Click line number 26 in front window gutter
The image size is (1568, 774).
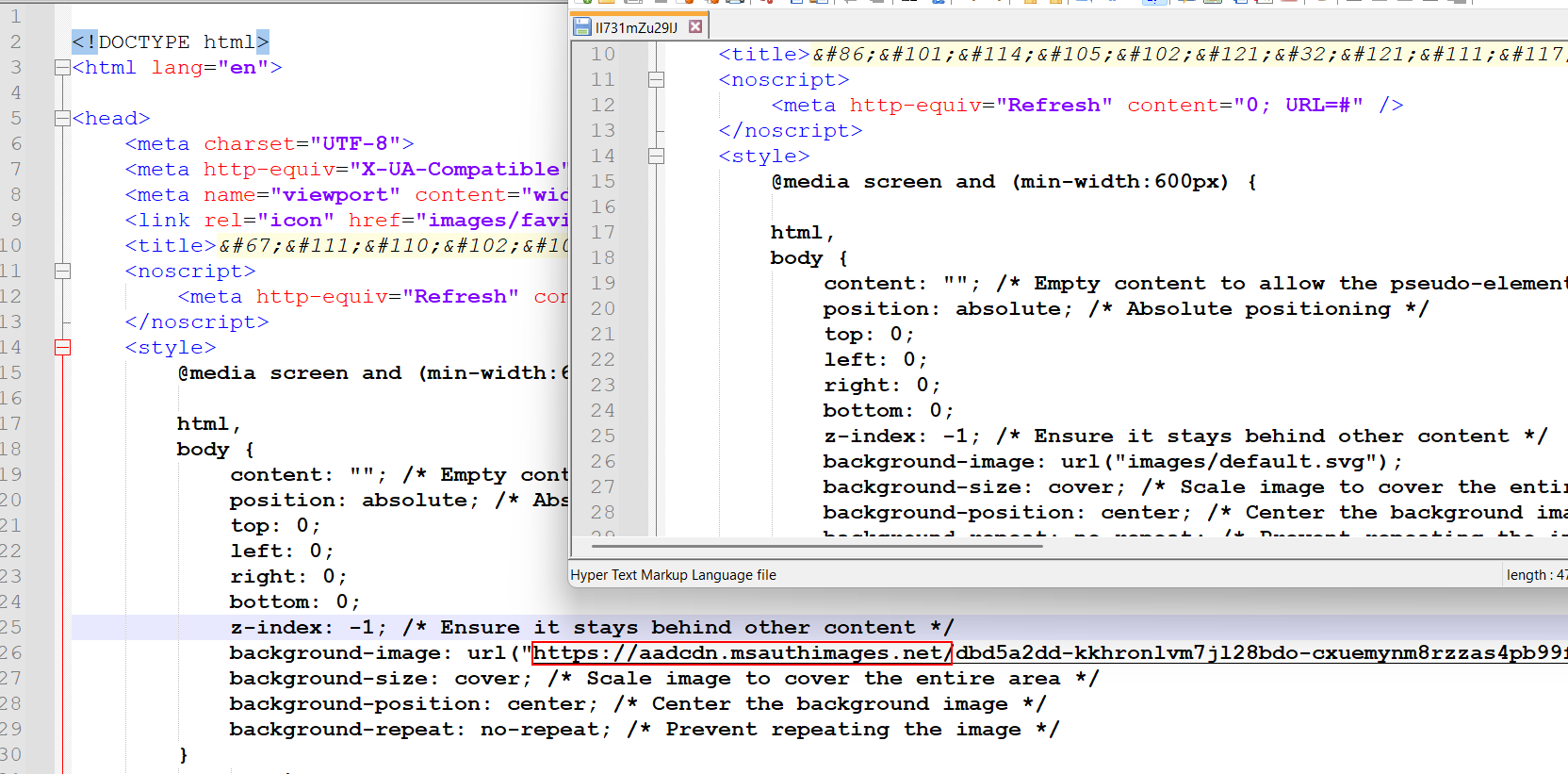click(603, 462)
